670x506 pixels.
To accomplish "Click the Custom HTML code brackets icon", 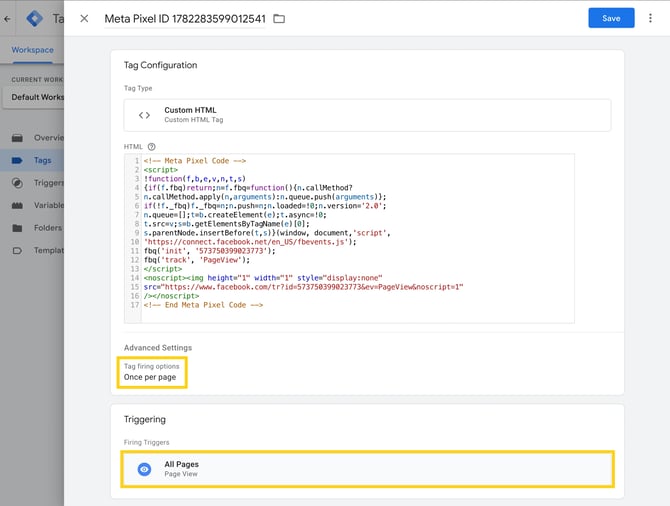I will point(144,115).
